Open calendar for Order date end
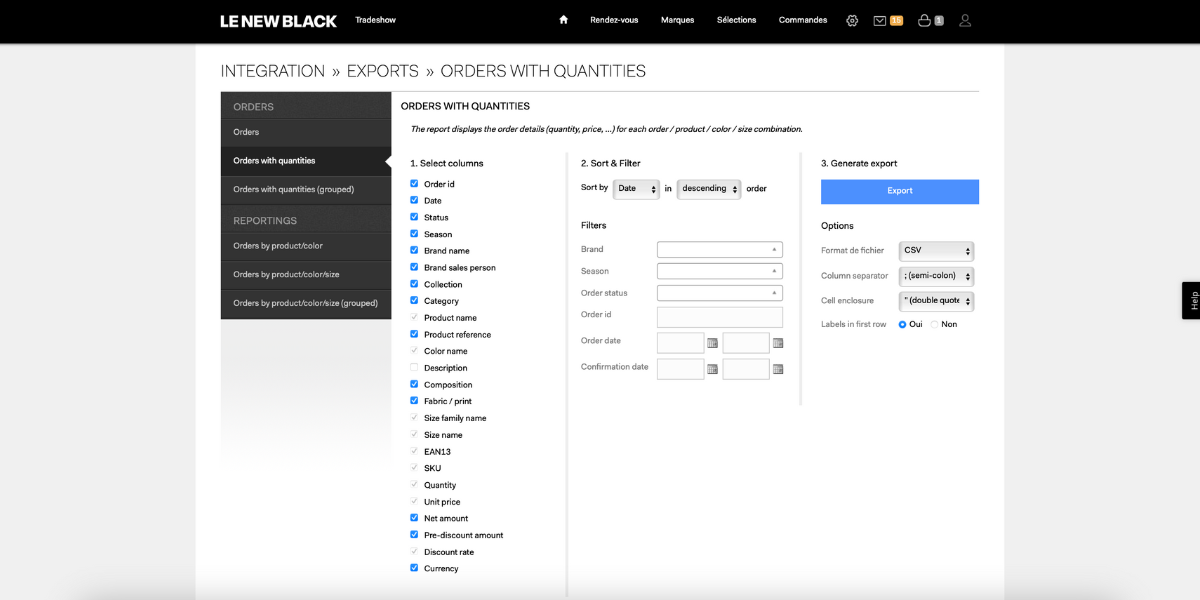Image resolution: width=1200 pixels, height=600 pixels. click(778, 343)
